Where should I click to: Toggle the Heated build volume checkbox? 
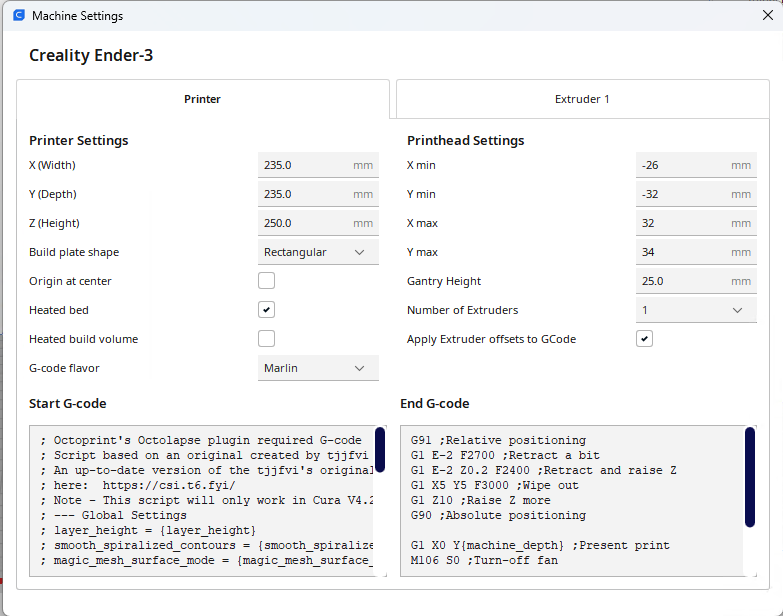(x=266, y=339)
